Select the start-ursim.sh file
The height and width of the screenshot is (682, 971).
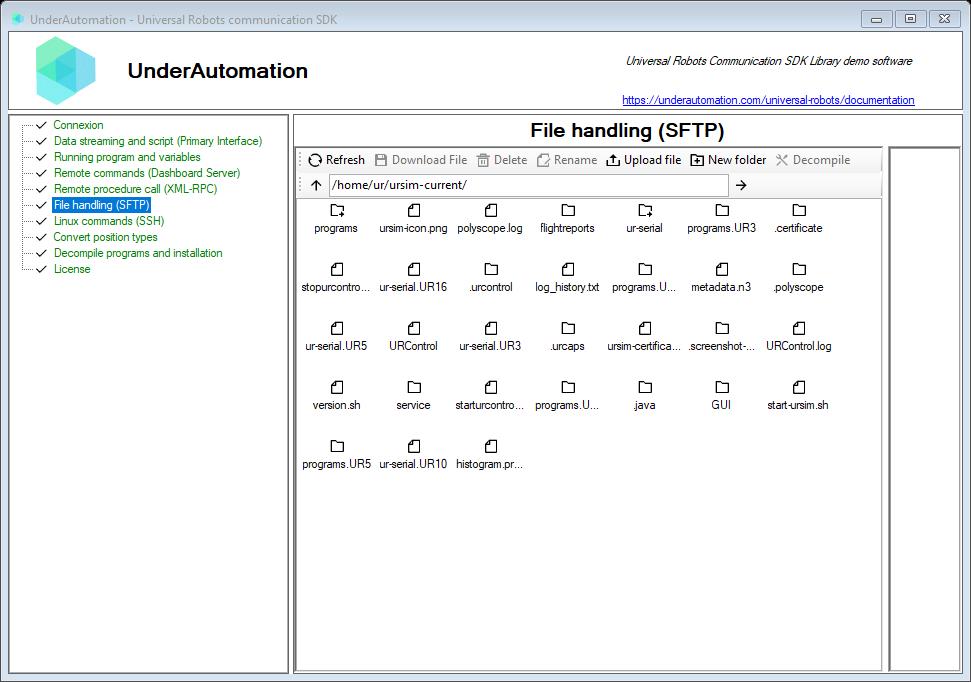tap(799, 395)
